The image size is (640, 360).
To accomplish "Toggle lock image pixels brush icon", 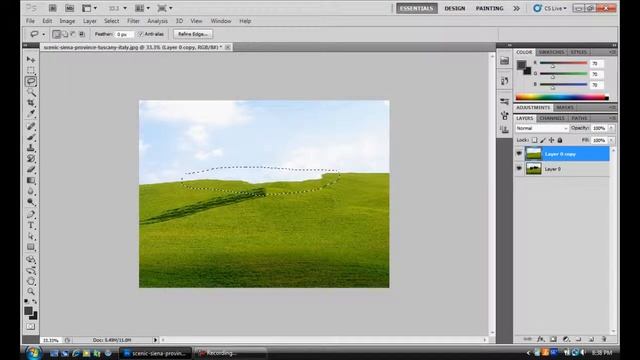I will pos(543,140).
